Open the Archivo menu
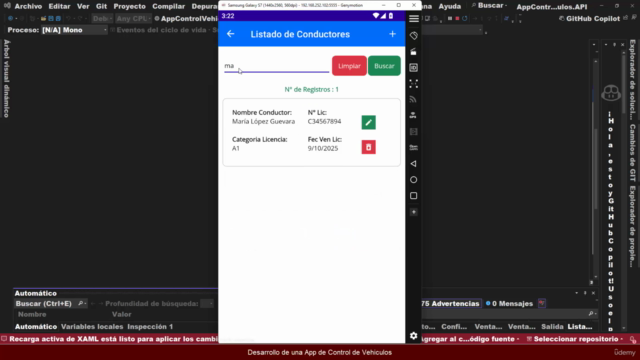Viewport: 640px width, 360px height. (x=28, y=6)
